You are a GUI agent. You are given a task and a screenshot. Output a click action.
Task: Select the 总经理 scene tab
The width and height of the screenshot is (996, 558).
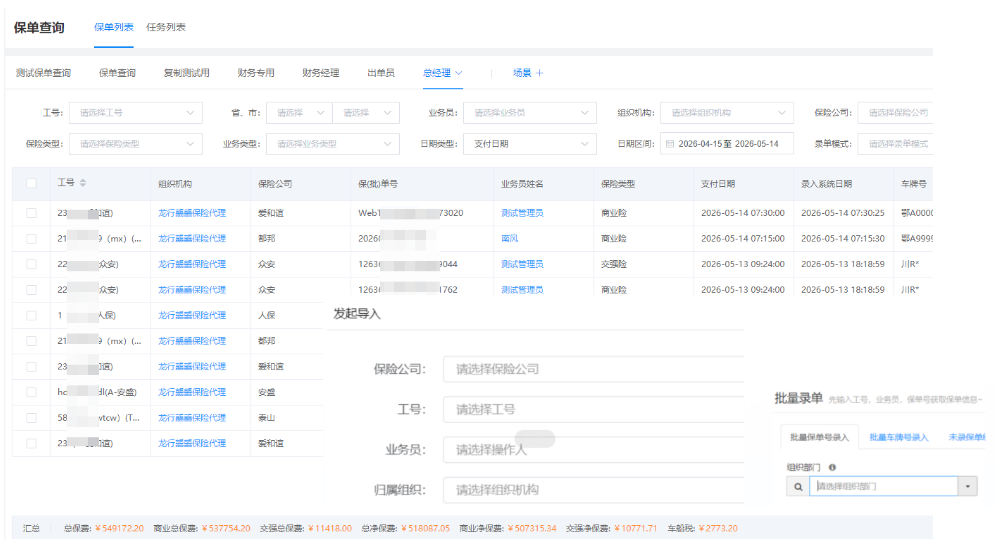pyautogui.click(x=437, y=73)
